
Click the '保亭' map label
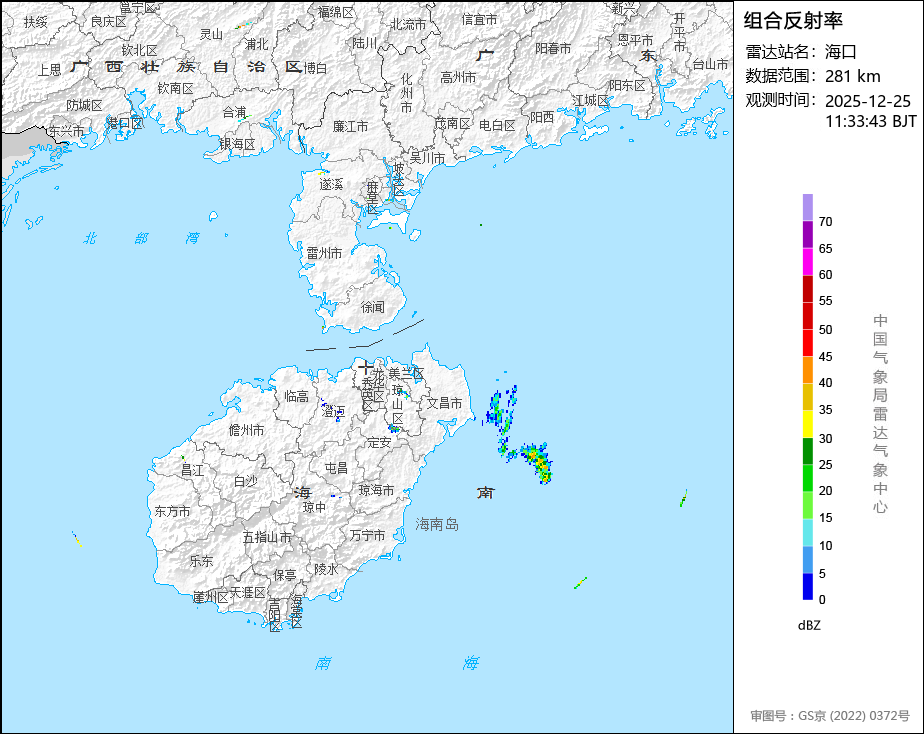tap(285, 574)
